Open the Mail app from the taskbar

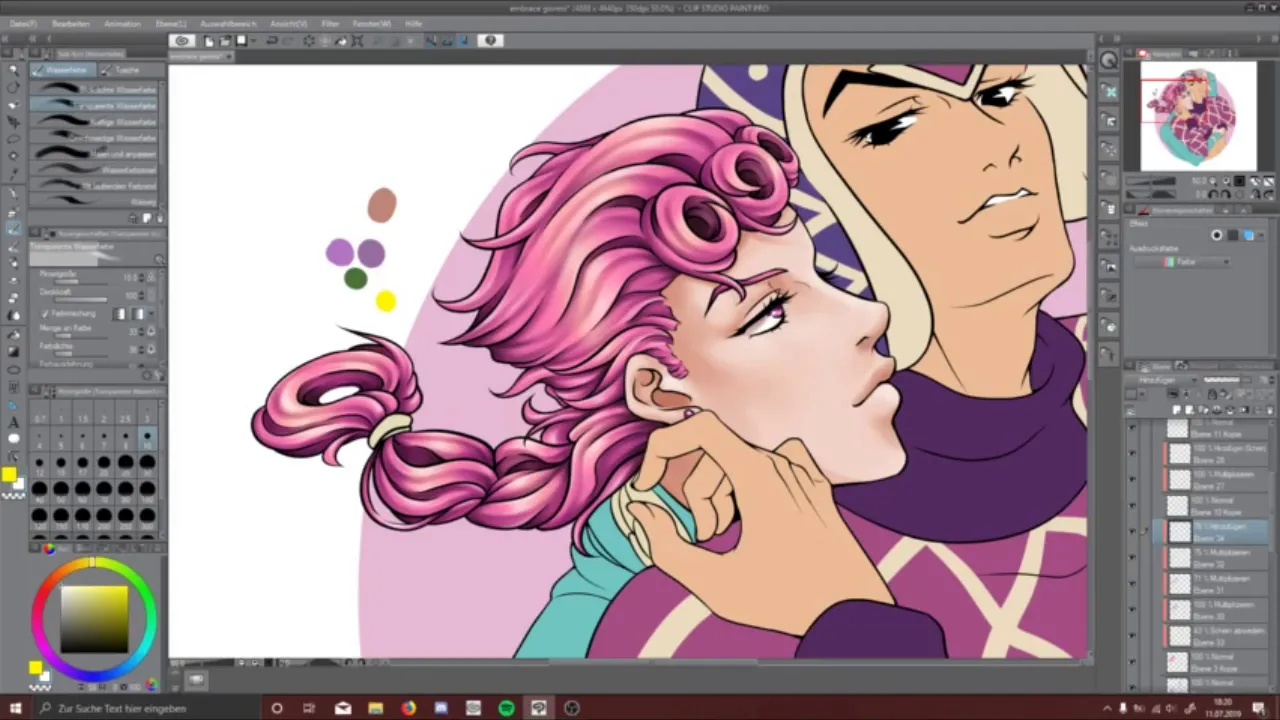coord(343,708)
